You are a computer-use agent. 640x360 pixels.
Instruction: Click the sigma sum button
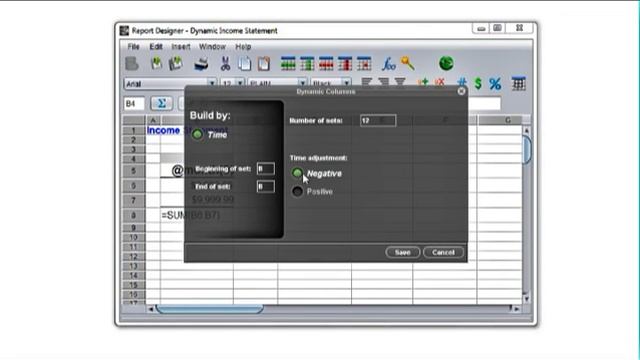(x=161, y=103)
